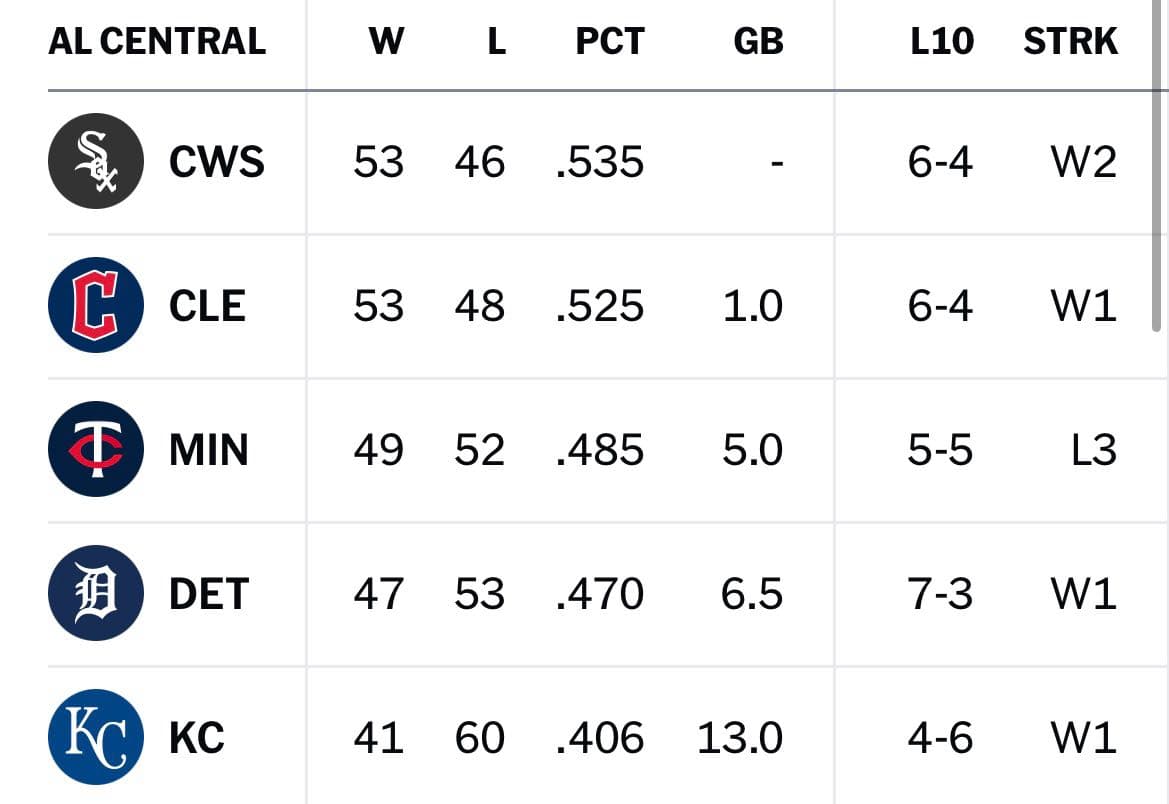Open the Minnesota Twins logo
The image size is (1169, 804).
click(96, 449)
